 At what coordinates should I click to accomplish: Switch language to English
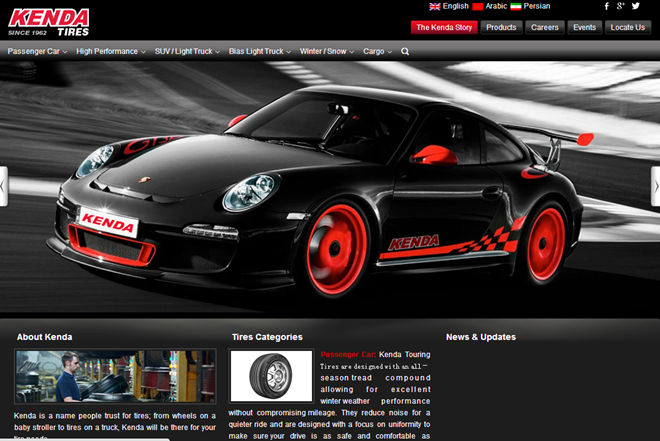click(x=455, y=6)
